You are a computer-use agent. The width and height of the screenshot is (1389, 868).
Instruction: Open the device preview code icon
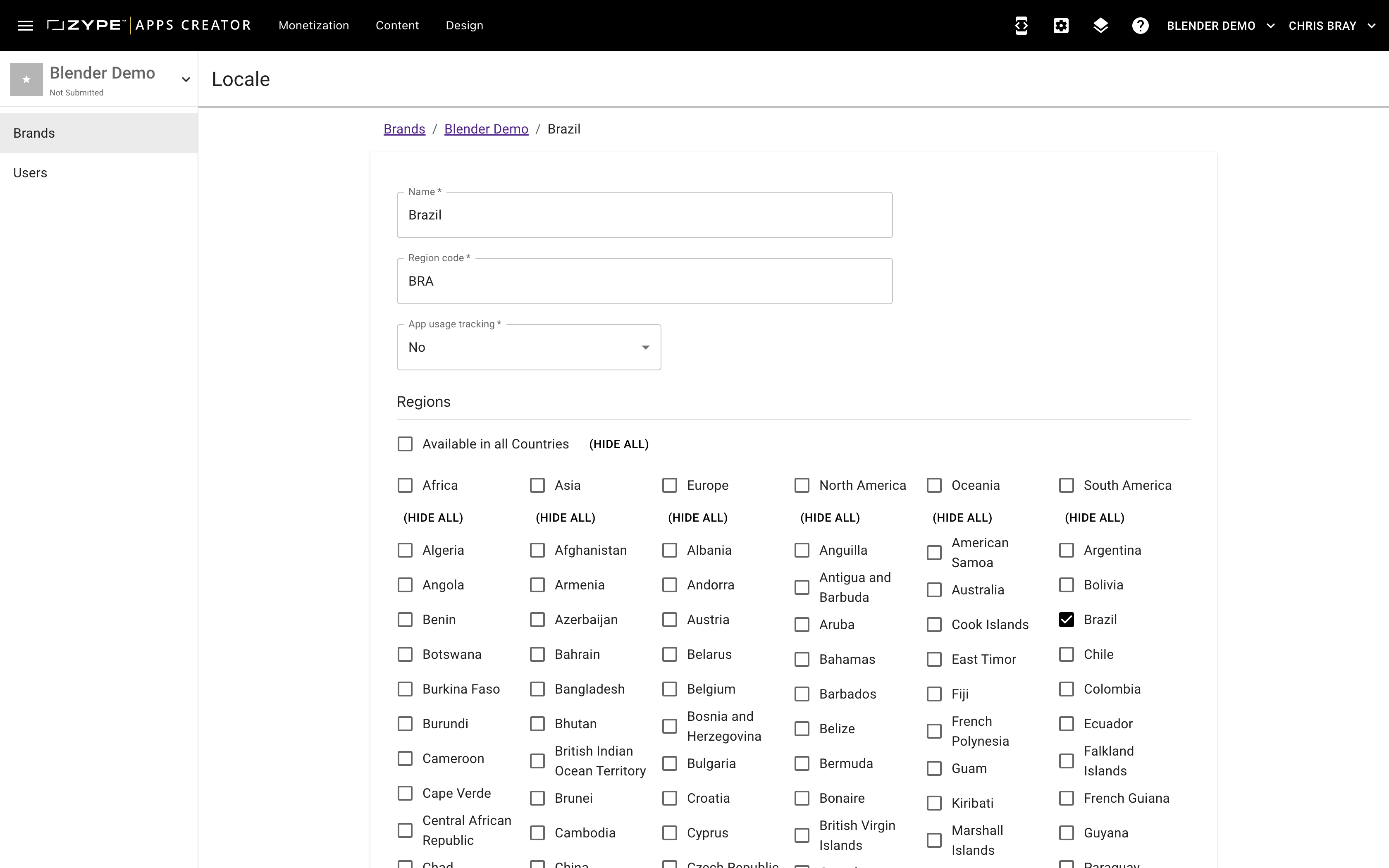point(1021,25)
